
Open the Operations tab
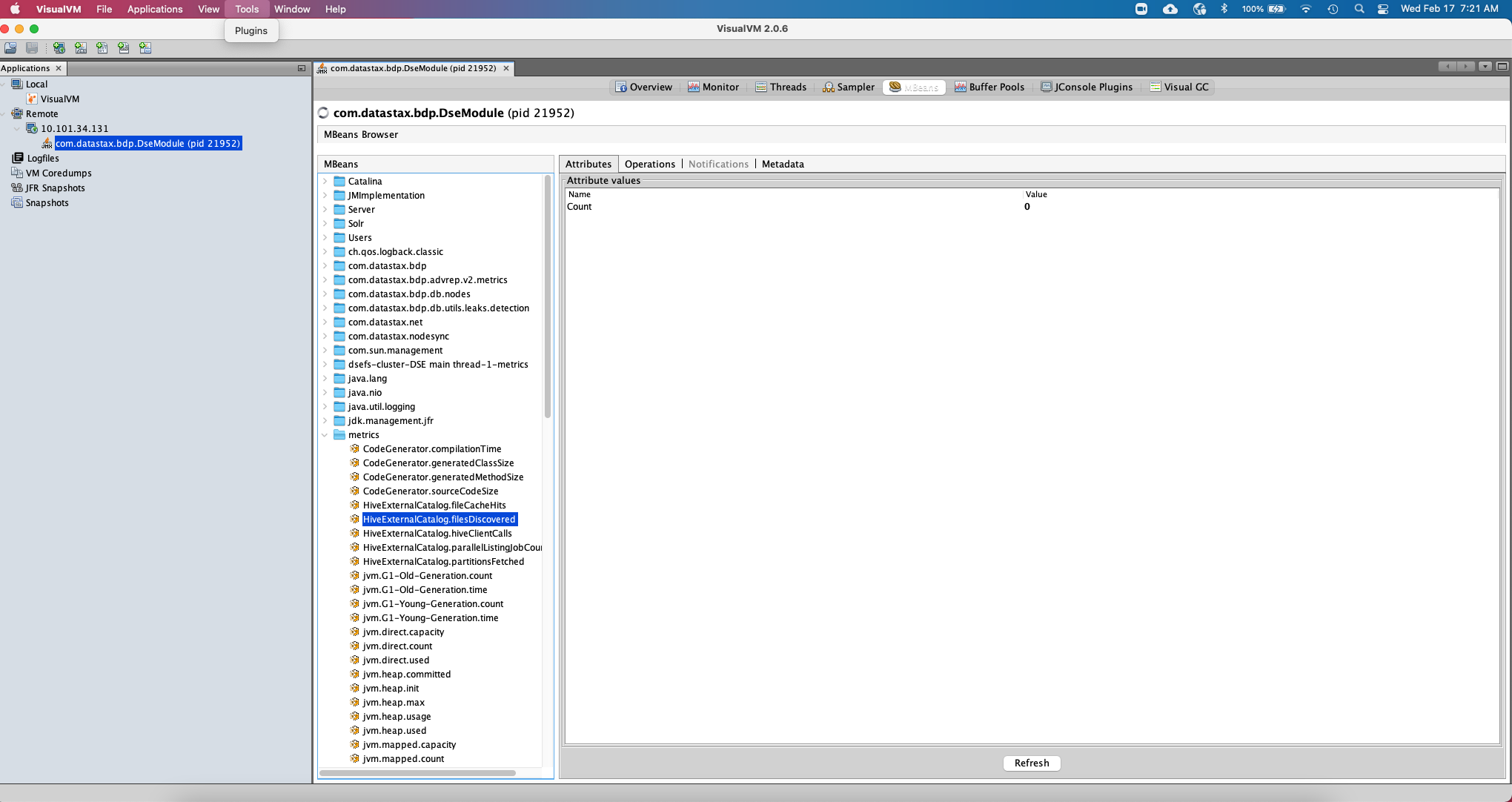[649, 164]
